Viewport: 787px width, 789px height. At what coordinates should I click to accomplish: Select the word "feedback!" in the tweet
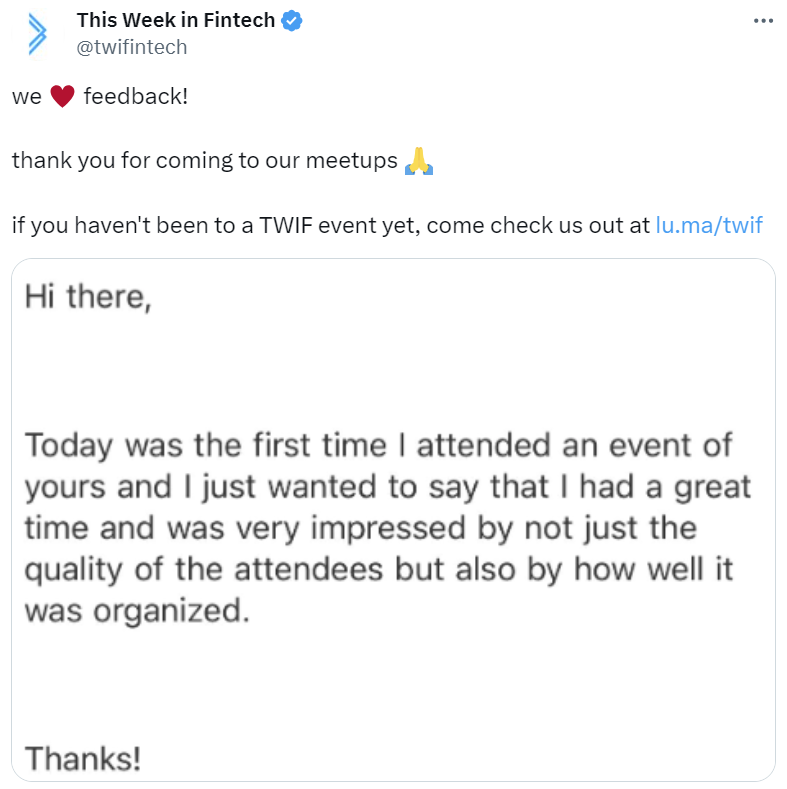pyautogui.click(x=136, y=96)
